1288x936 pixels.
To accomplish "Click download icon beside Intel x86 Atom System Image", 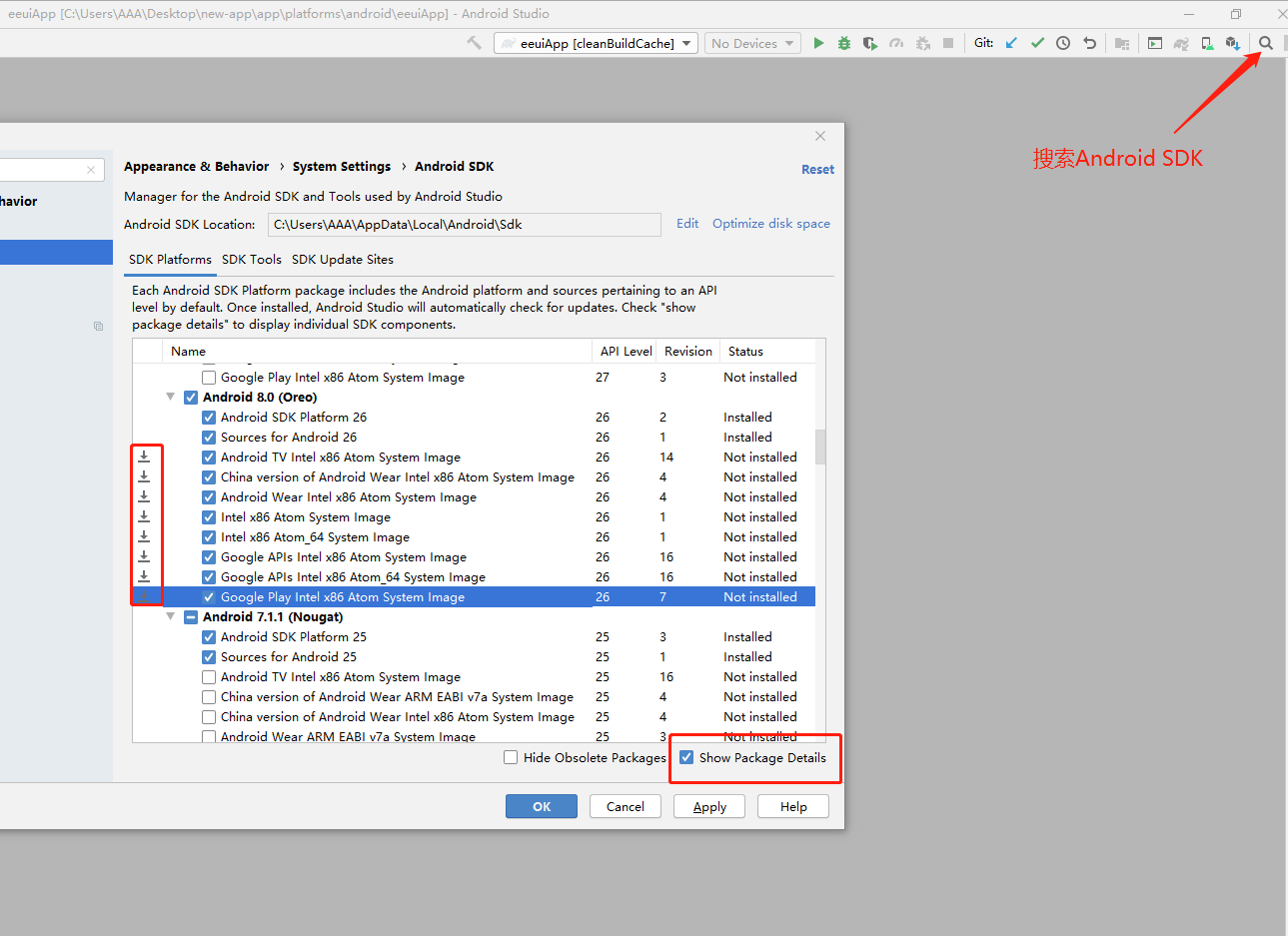I will coord(144,516).
